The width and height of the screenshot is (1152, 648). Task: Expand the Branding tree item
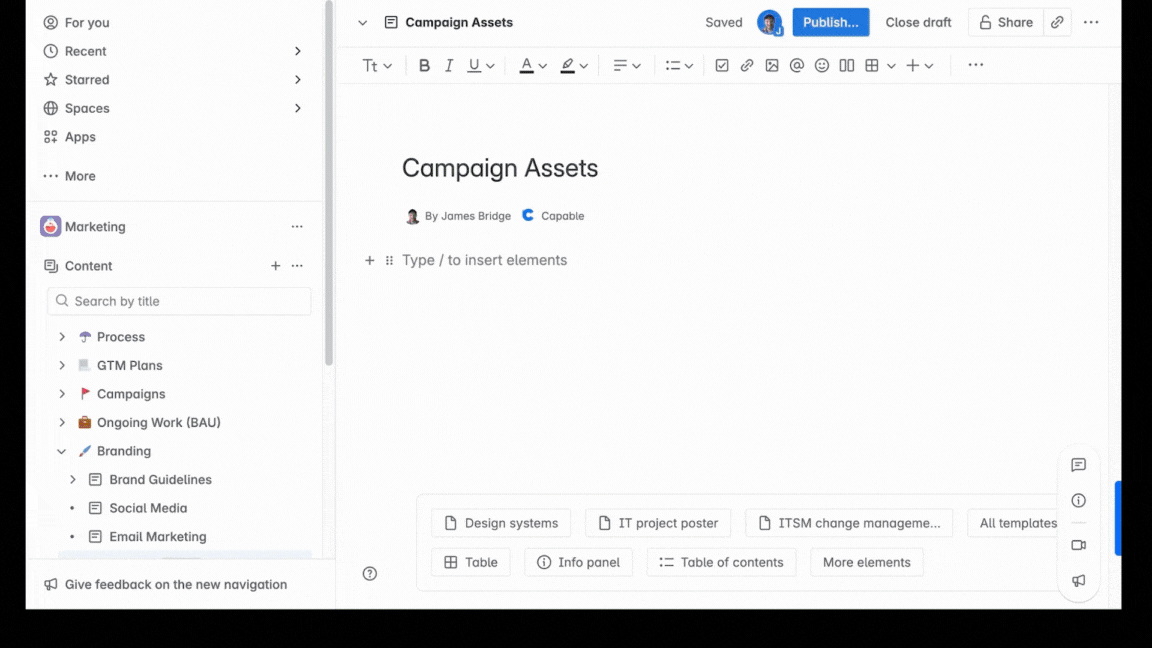[62, 451]
